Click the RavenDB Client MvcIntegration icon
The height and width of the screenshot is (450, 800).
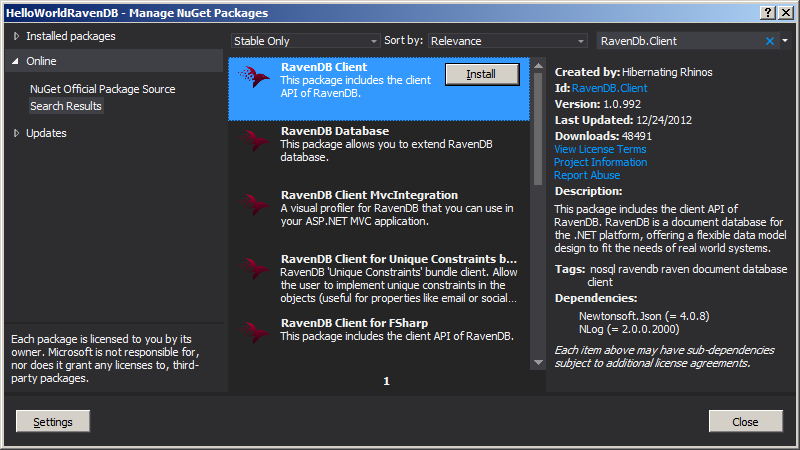click(254, 208)
